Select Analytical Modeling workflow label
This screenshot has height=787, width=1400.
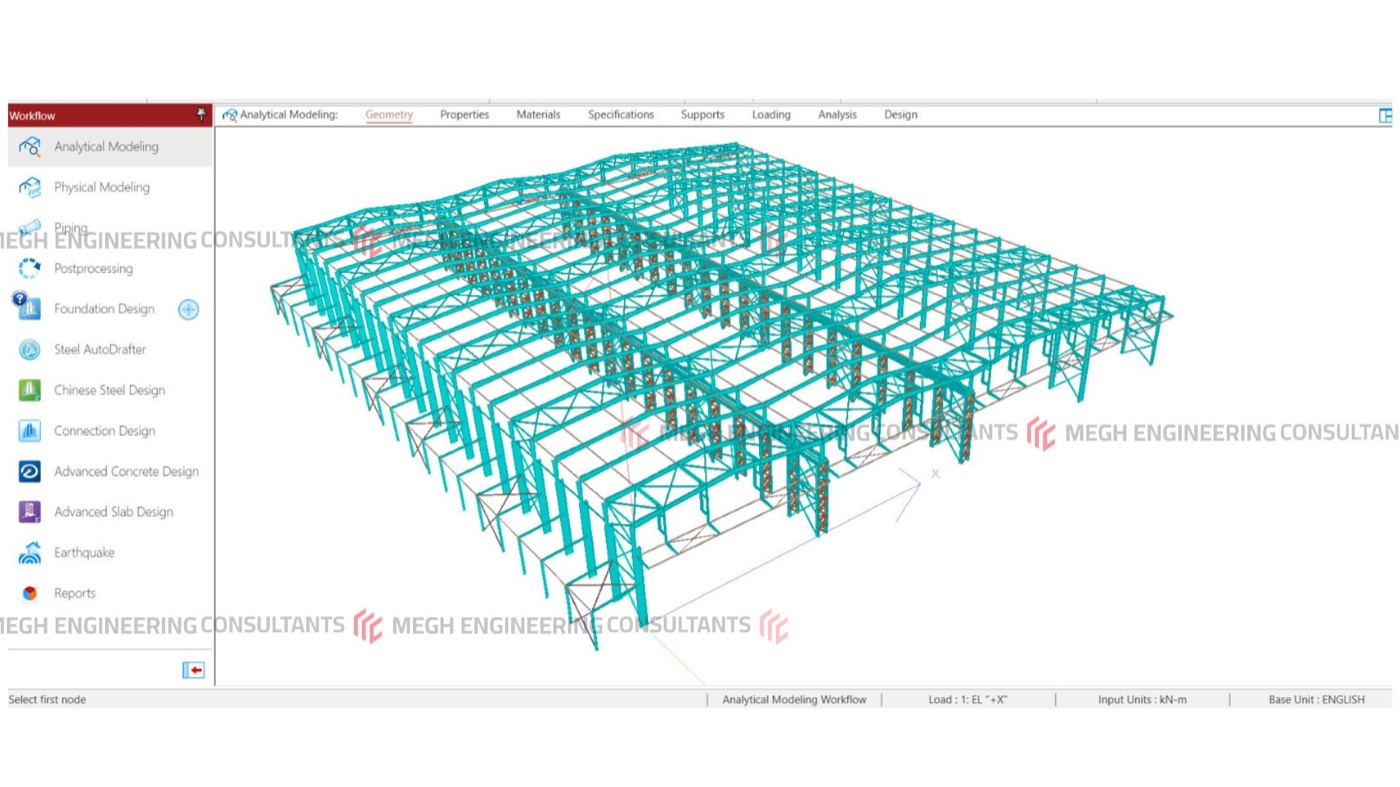(106, 147)
